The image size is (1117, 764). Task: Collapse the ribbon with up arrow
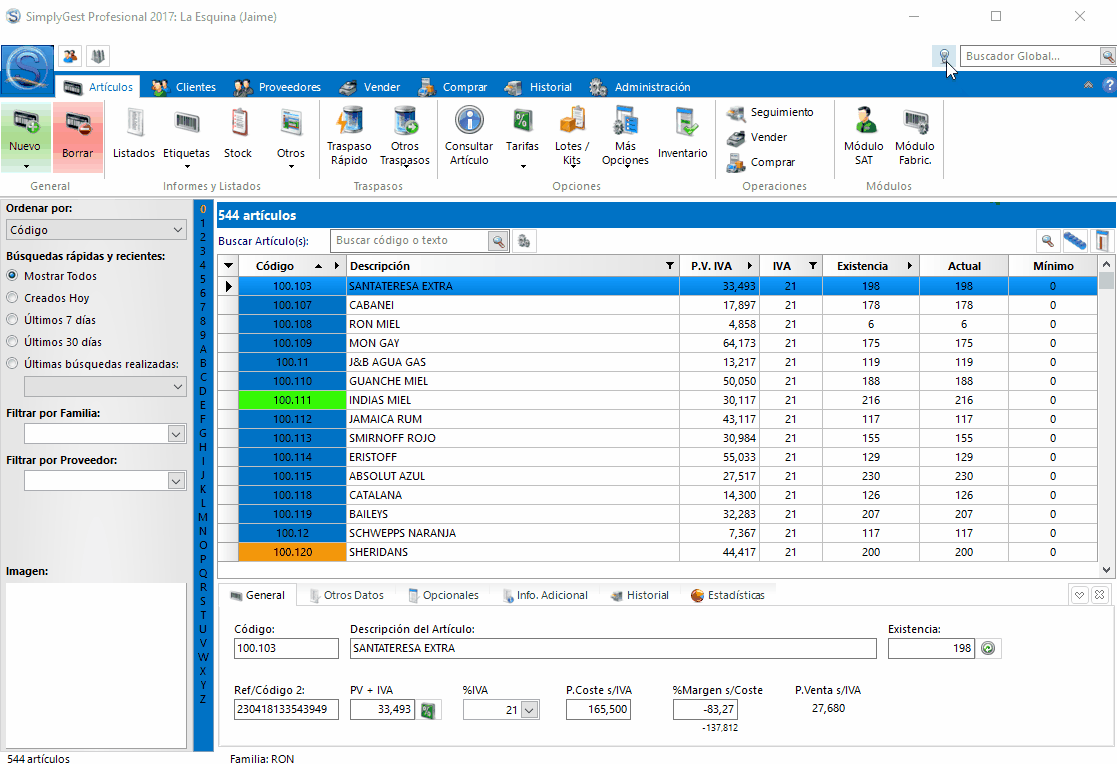[x=1088, y=86]
